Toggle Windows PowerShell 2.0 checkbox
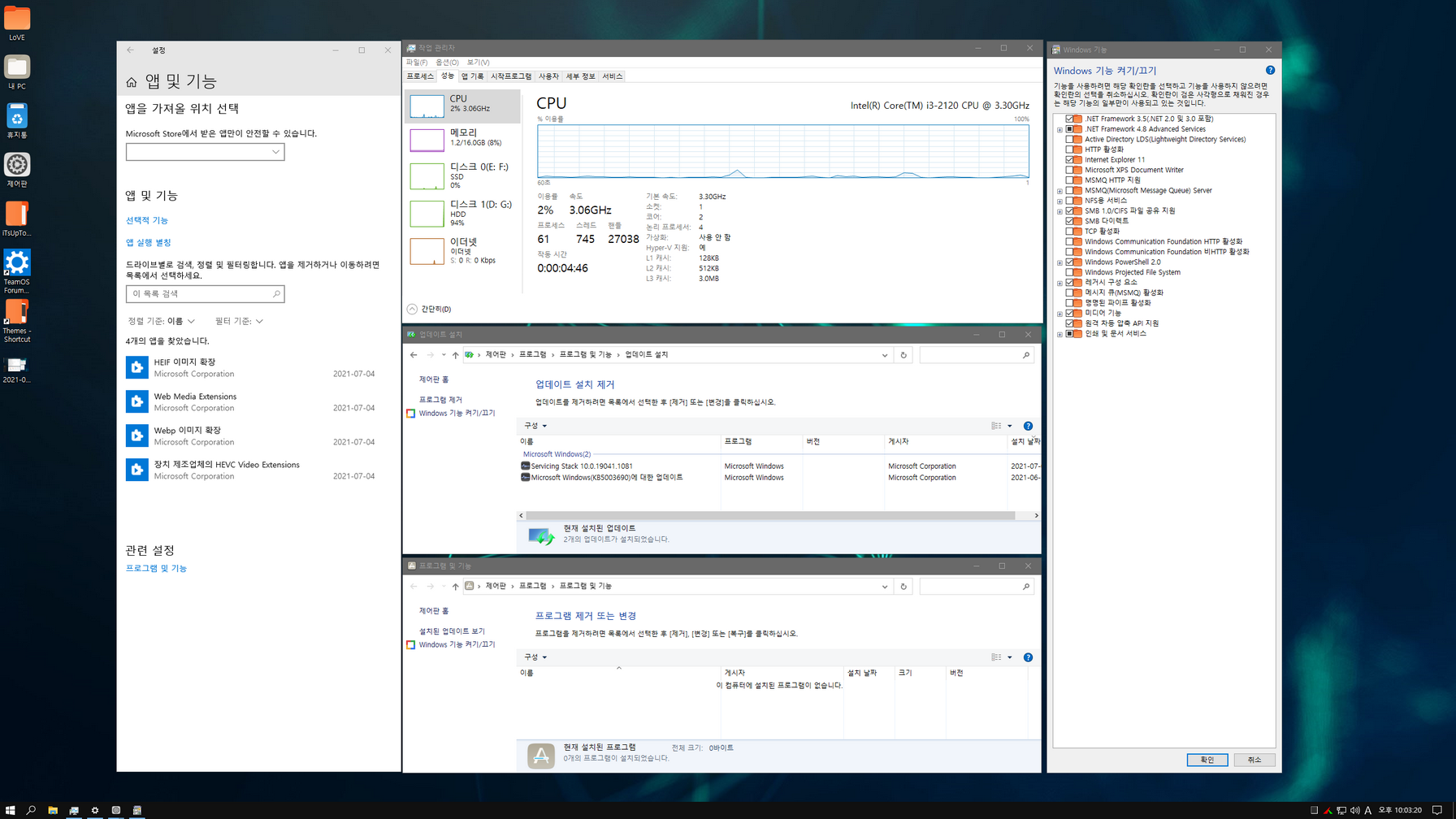The height and width of the screenshot is (819, 1456). point(1070,262)
